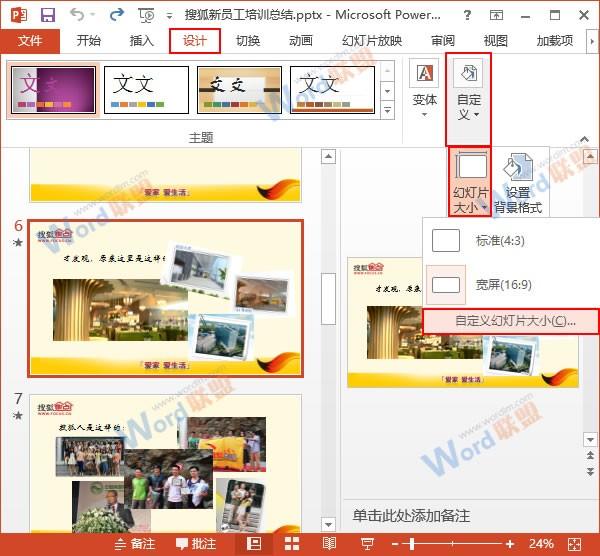Switch to Reading view in status bar
The width and height of the screenshot is (600, 556).
pyautogui.click(x=329, y=543)
